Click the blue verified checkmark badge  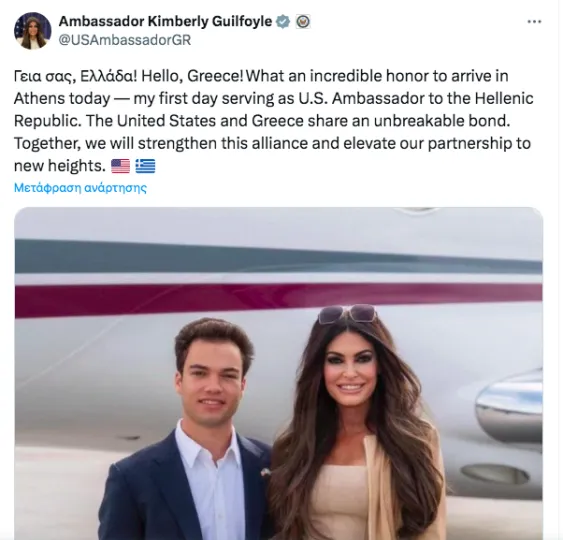[283, 22]
